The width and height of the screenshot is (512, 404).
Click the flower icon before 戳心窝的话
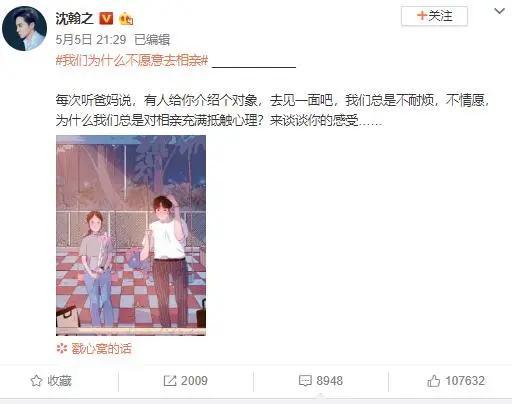[62, 349]
